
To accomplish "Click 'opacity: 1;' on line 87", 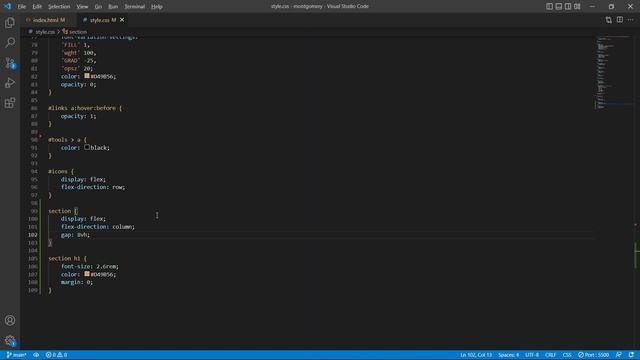I will pos(78,116).
